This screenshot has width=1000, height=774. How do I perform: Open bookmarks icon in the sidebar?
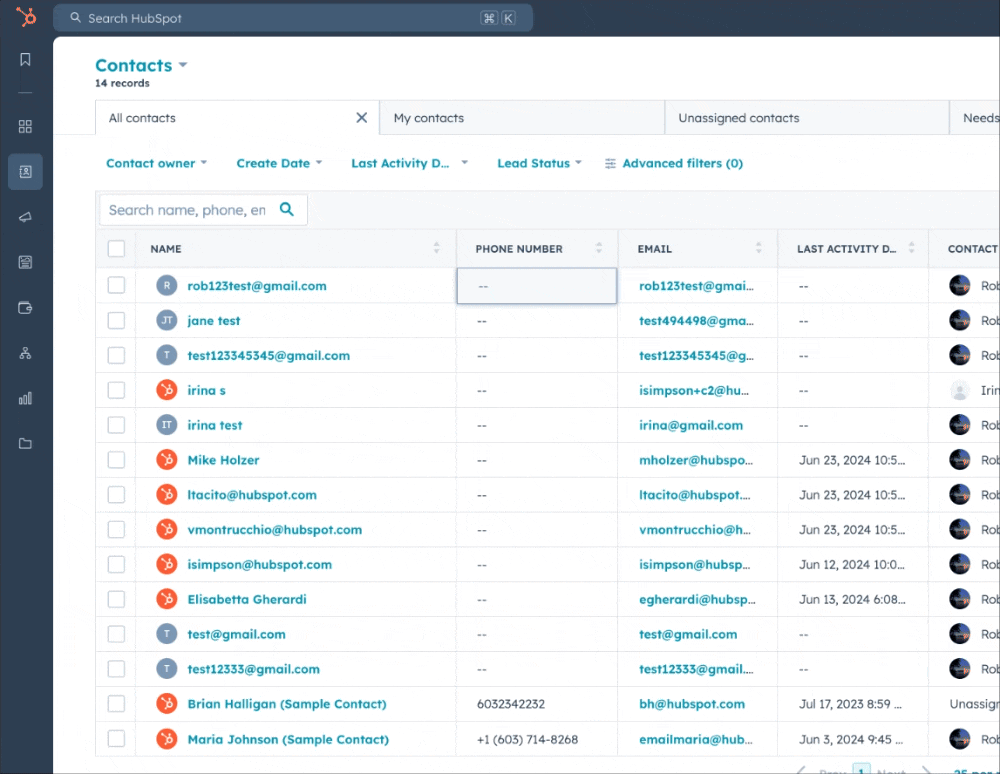click(26, 59)
